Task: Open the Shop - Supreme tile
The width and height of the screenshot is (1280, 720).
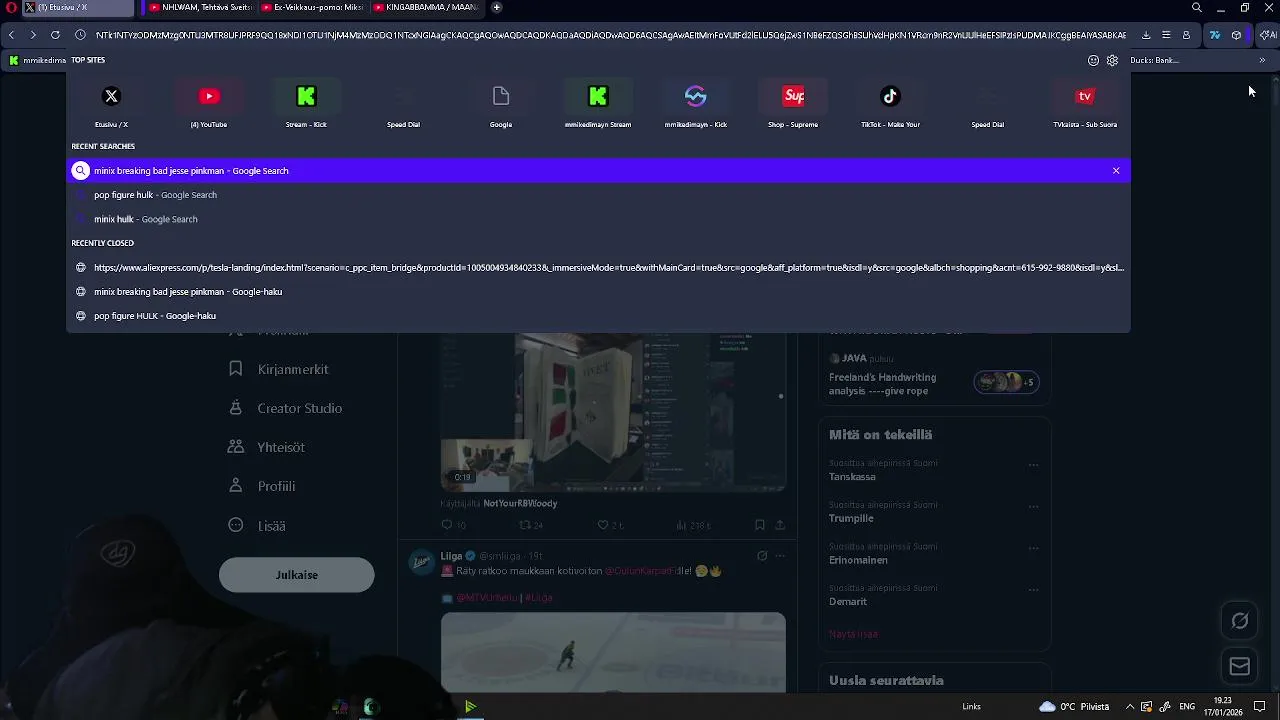Action: pyautogui.click(x=793, y=105)
